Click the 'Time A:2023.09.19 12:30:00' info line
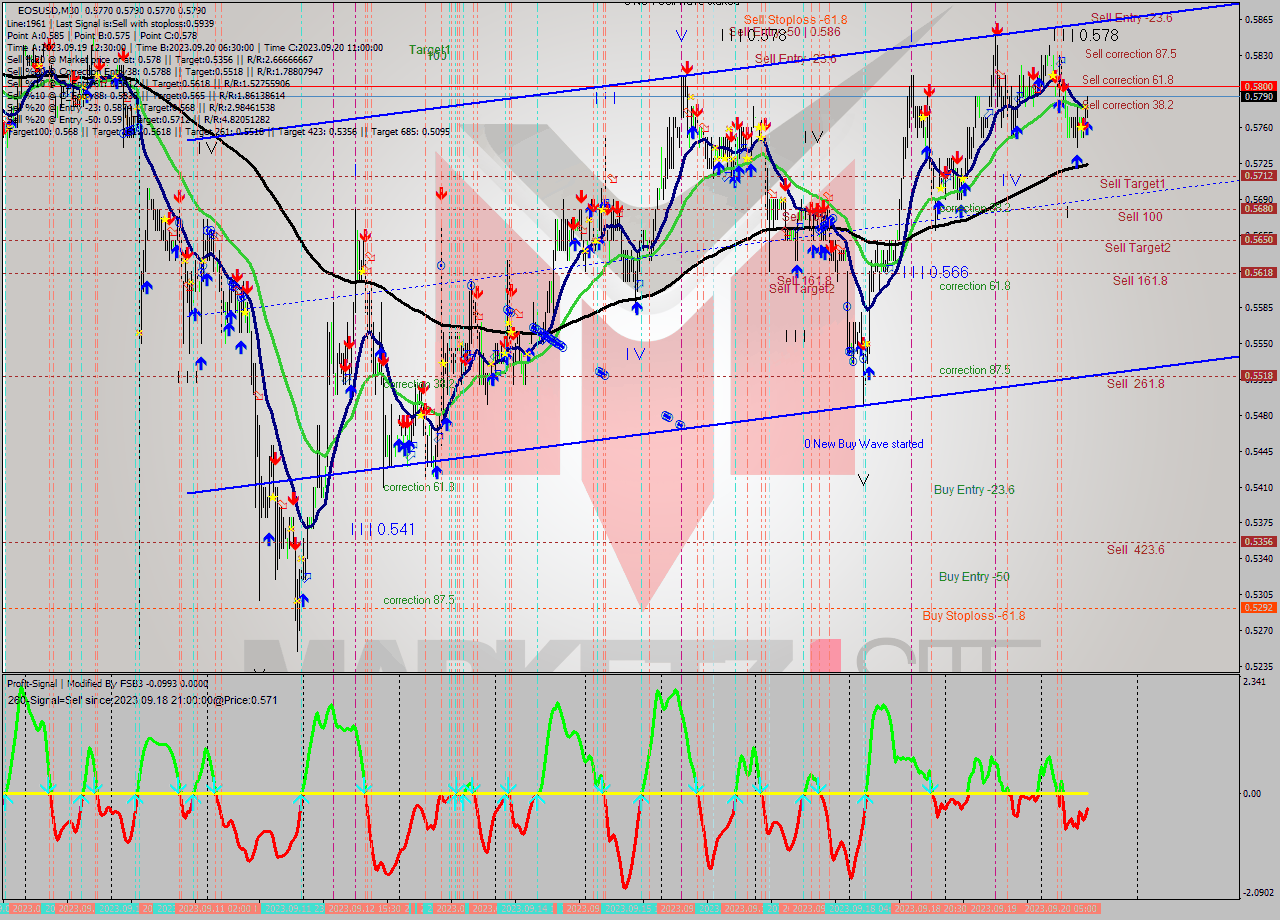Viewport: 1280px width, 920px height. click(x=65, y=48)
